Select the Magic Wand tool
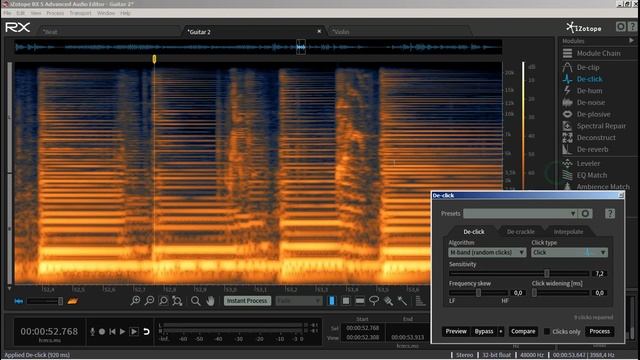Viewport: 640px width, 360px height. coord(402,301)
